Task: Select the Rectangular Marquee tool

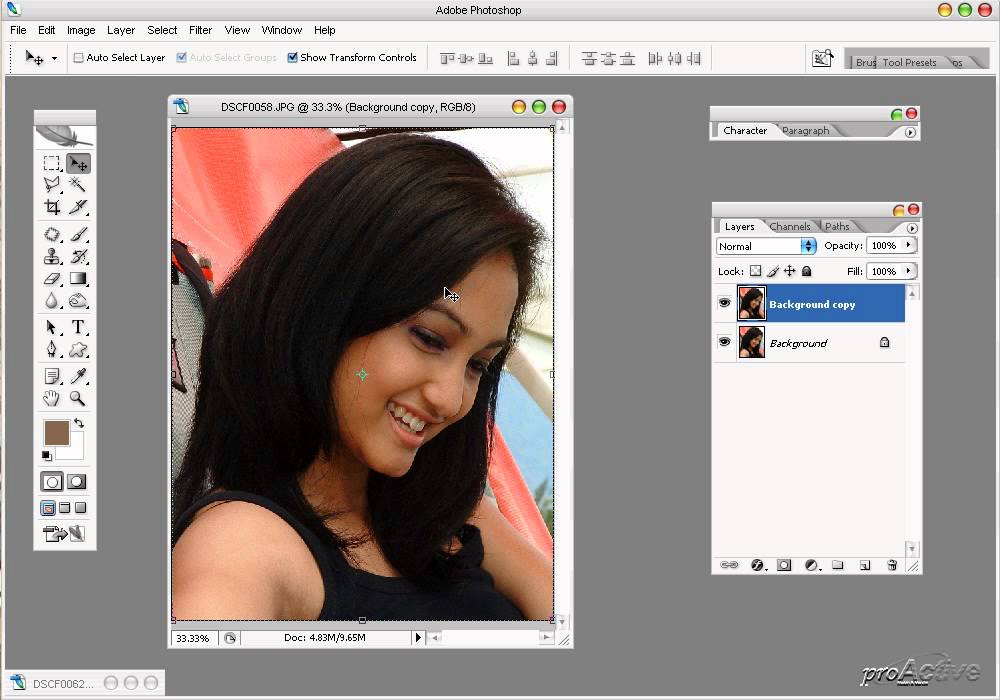Action: click(x=52, y=163)
